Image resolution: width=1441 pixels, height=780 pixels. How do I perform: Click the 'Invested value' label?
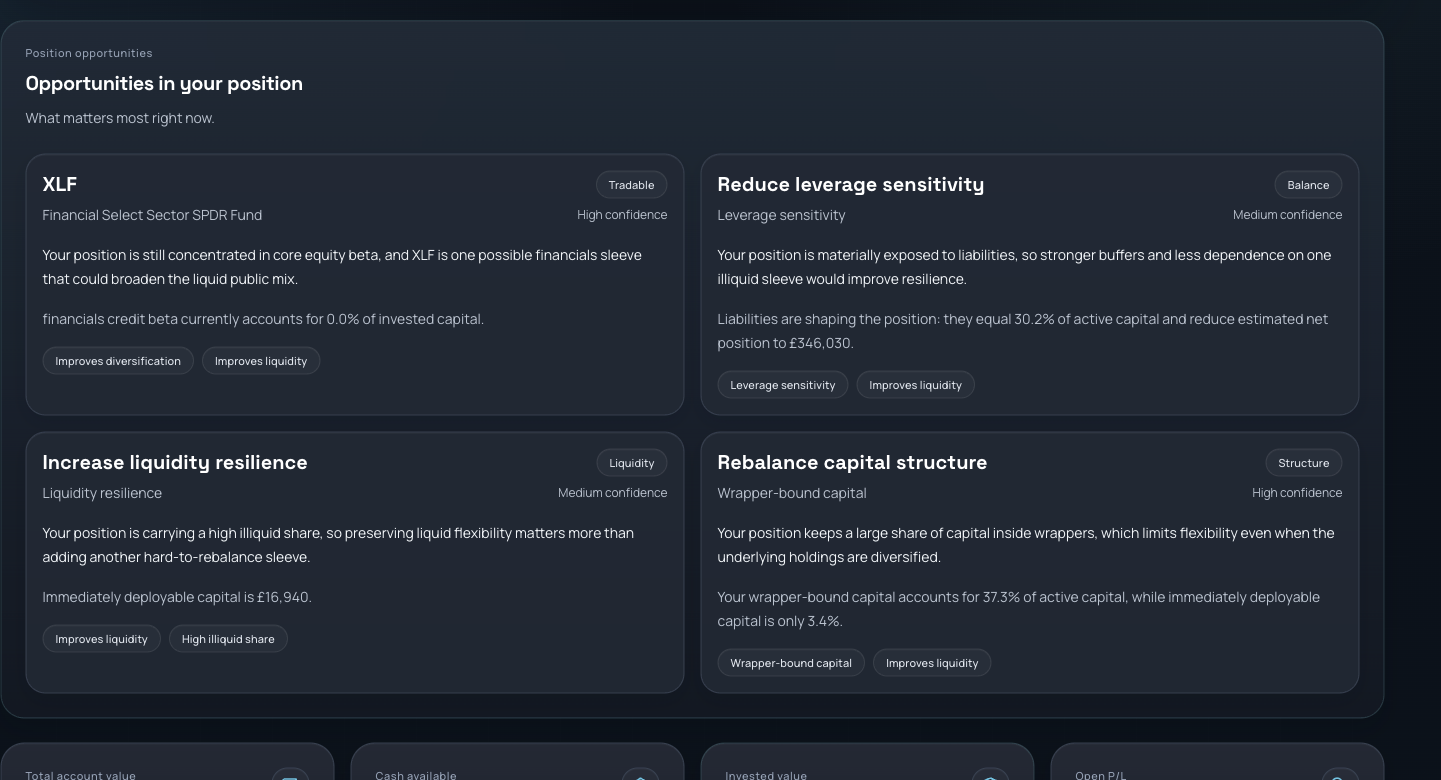[766, 775]
